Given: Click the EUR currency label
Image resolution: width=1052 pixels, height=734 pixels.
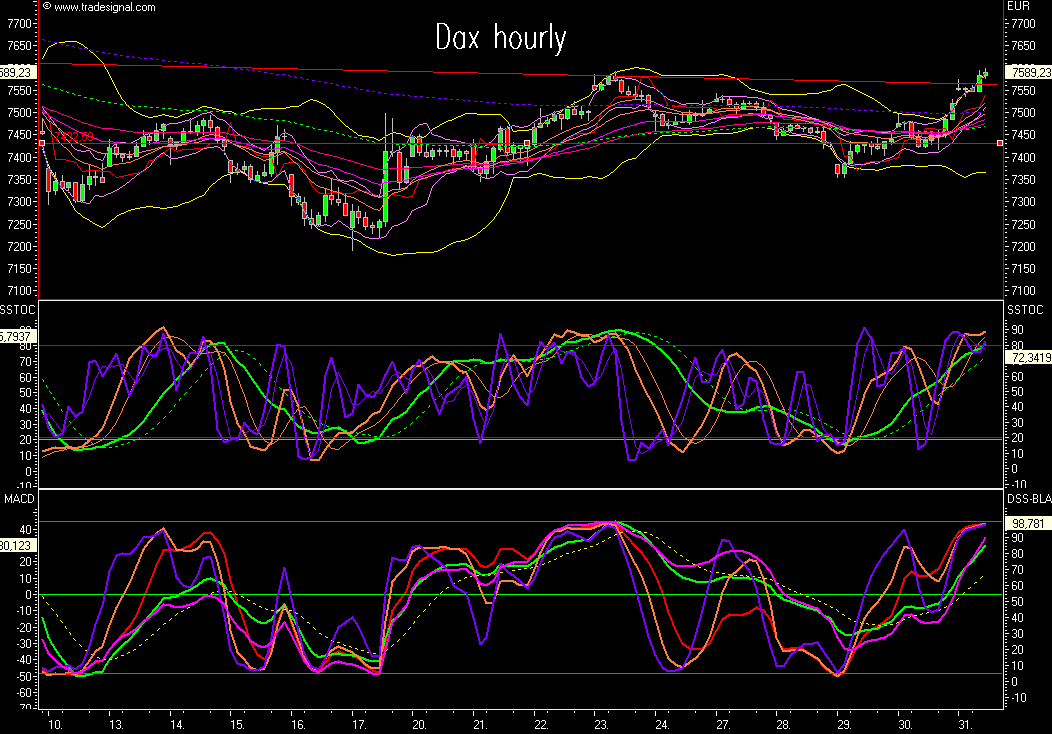Looking at the screenshot, I should pos(1018,7).
